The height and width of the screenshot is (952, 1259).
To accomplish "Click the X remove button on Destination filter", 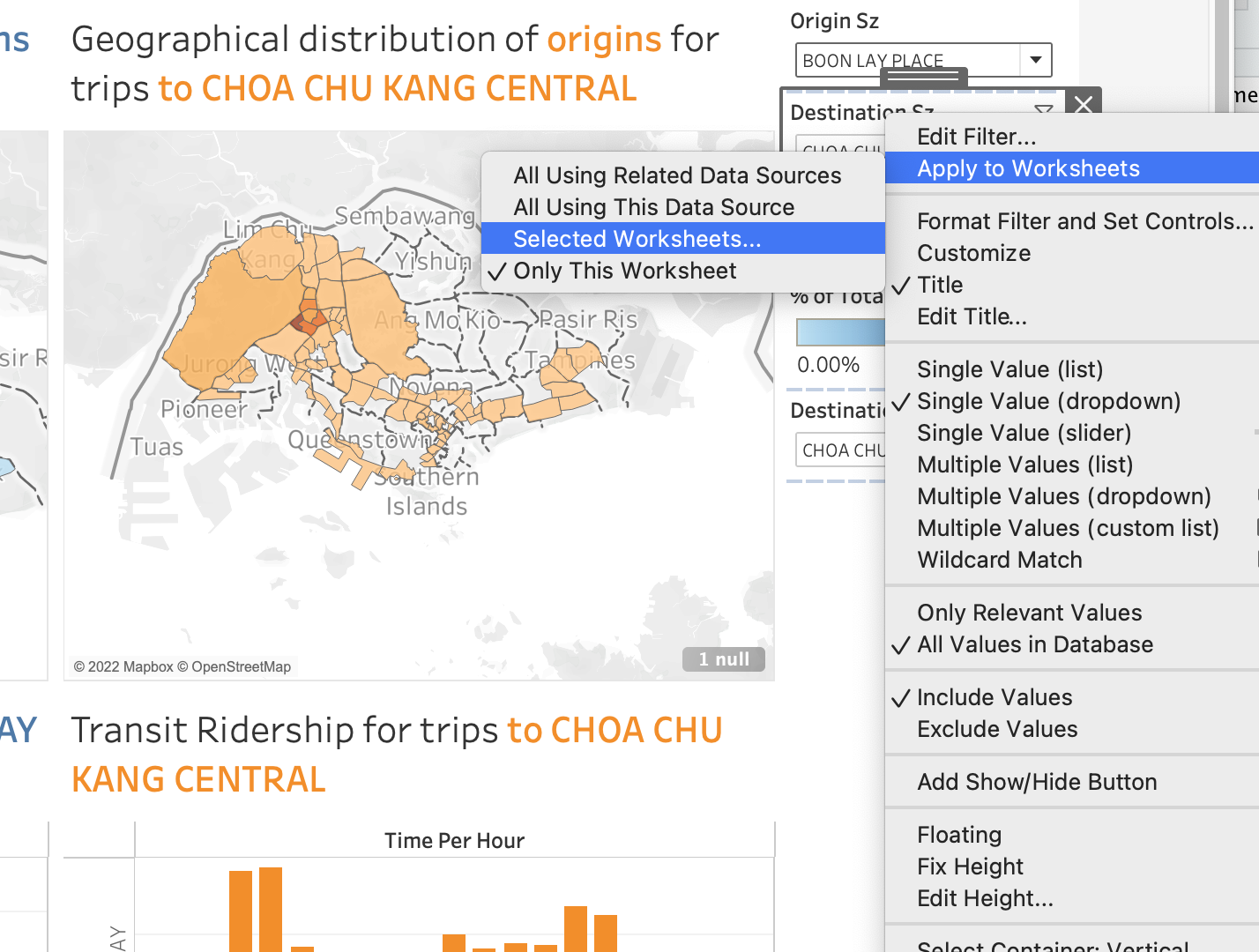I will tap(1084, 103).
